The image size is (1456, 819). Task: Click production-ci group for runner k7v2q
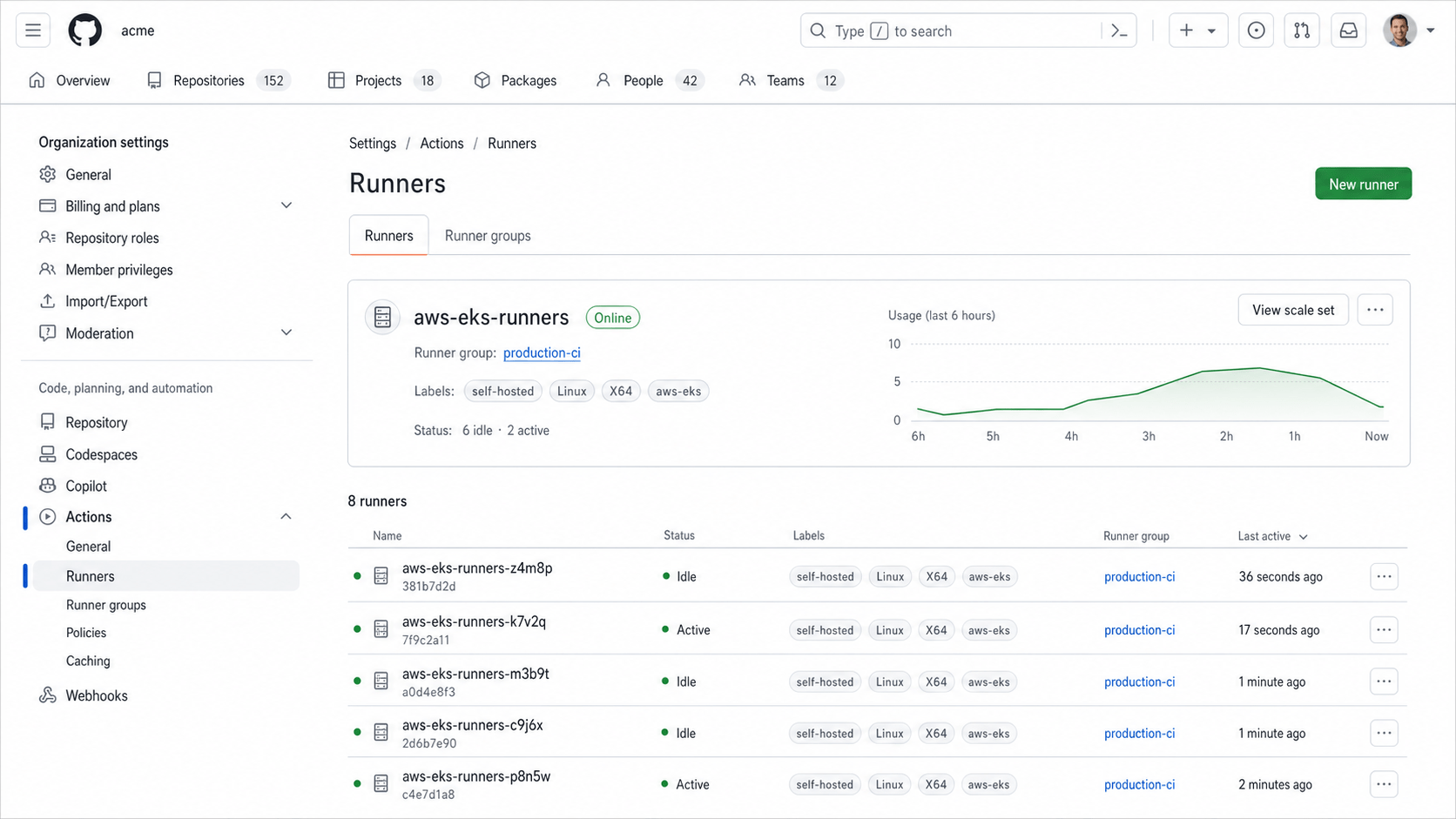pos(1139,630)
